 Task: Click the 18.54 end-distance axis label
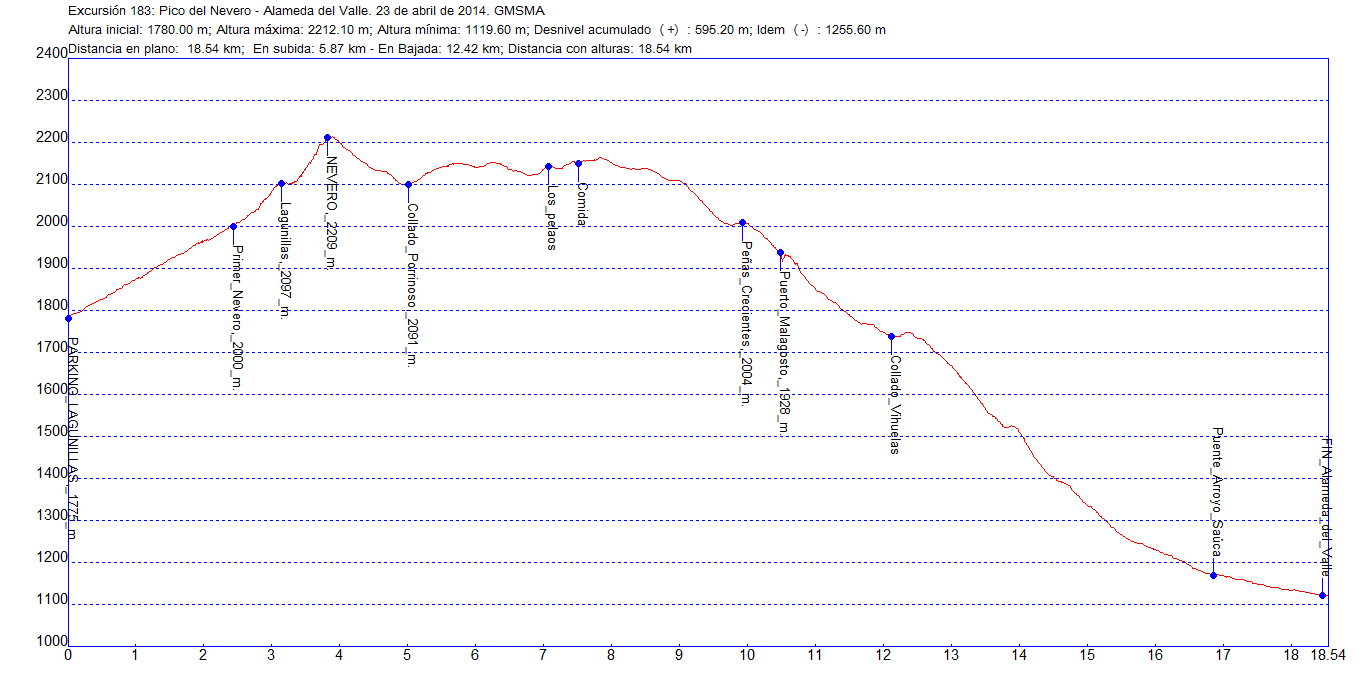(1328, 655)
